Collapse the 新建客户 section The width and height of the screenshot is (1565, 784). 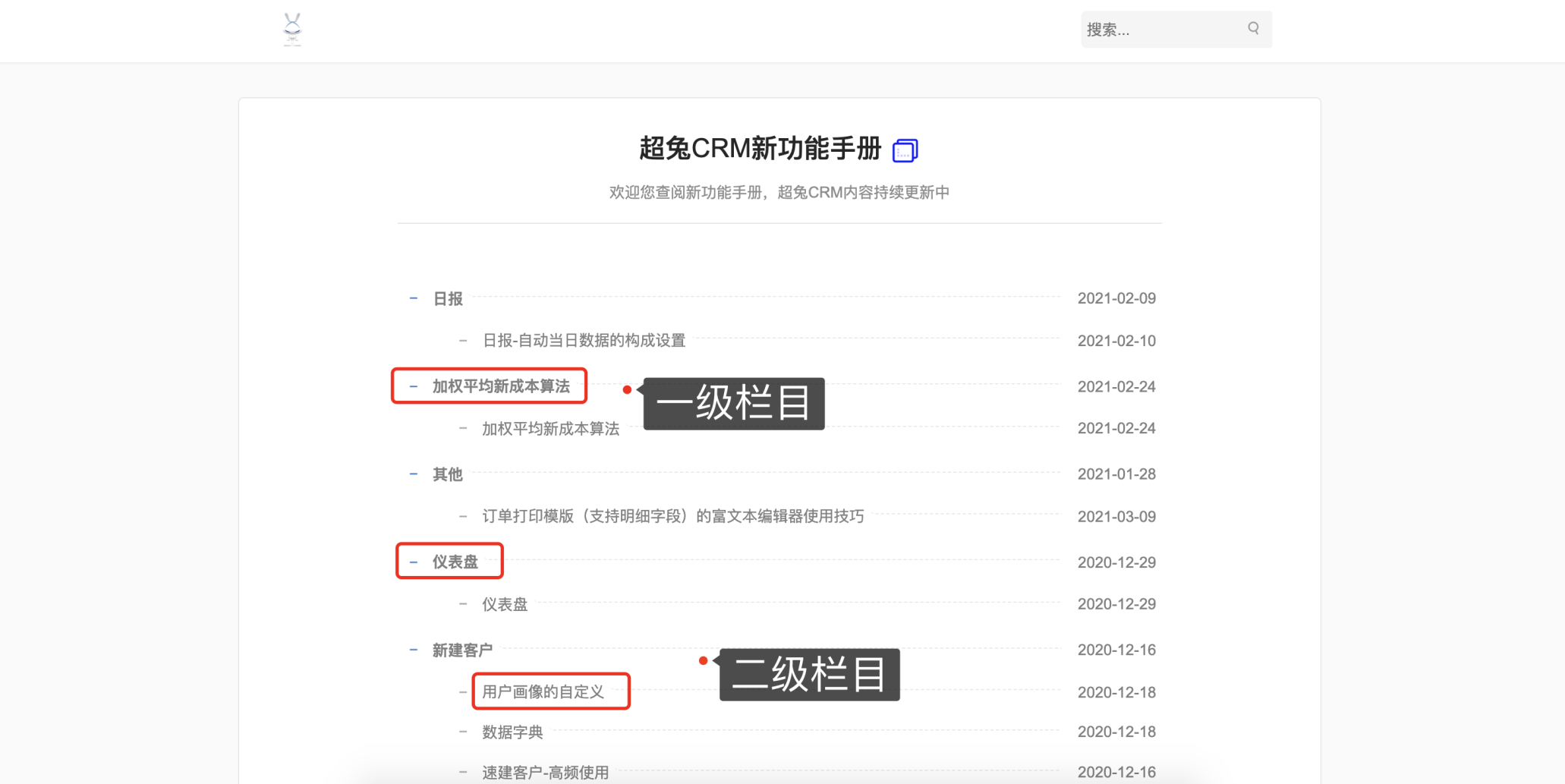pos(414,650)
